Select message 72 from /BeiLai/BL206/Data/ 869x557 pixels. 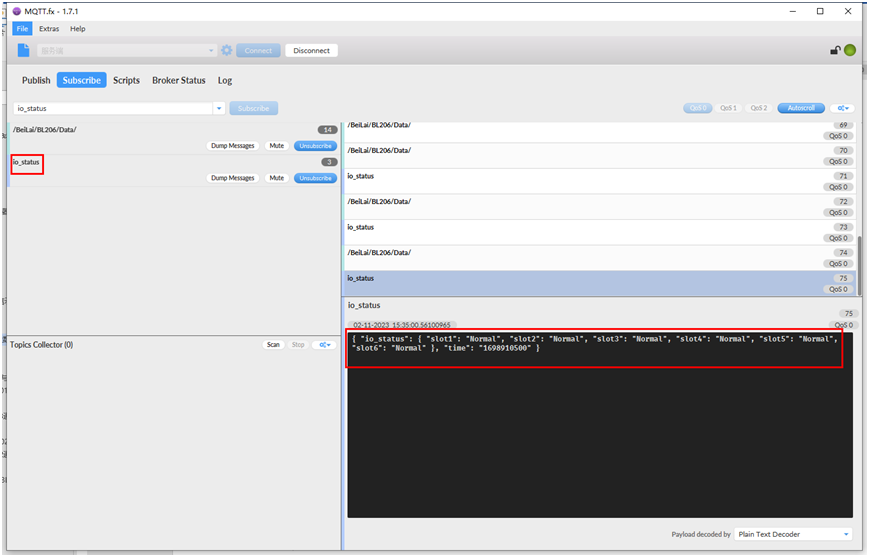pos(599,207)
